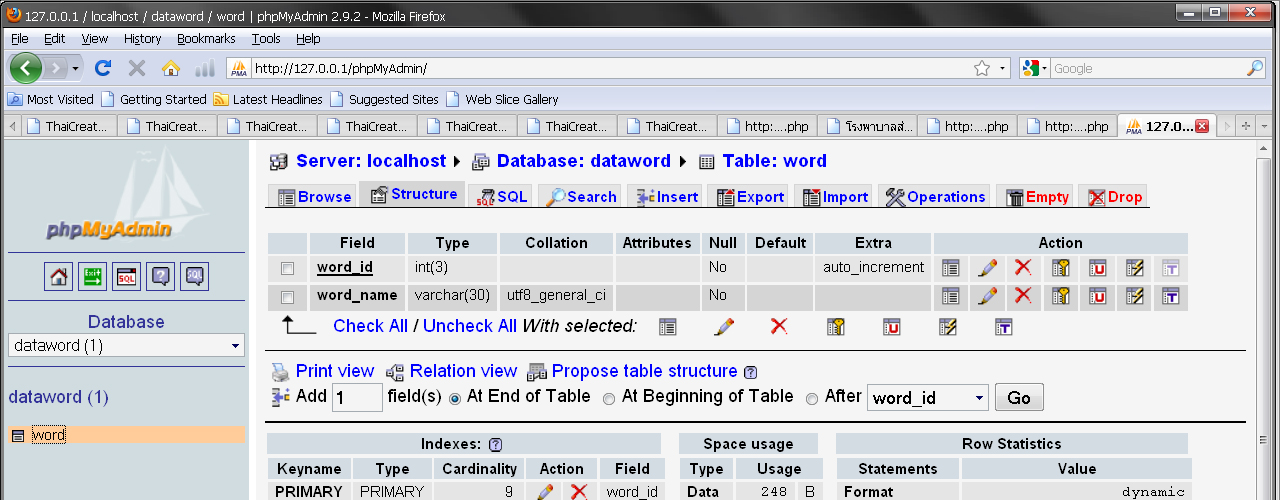Open the dataword database dropdown
Screen dimensions: 1280x500
tap(125, 345)
